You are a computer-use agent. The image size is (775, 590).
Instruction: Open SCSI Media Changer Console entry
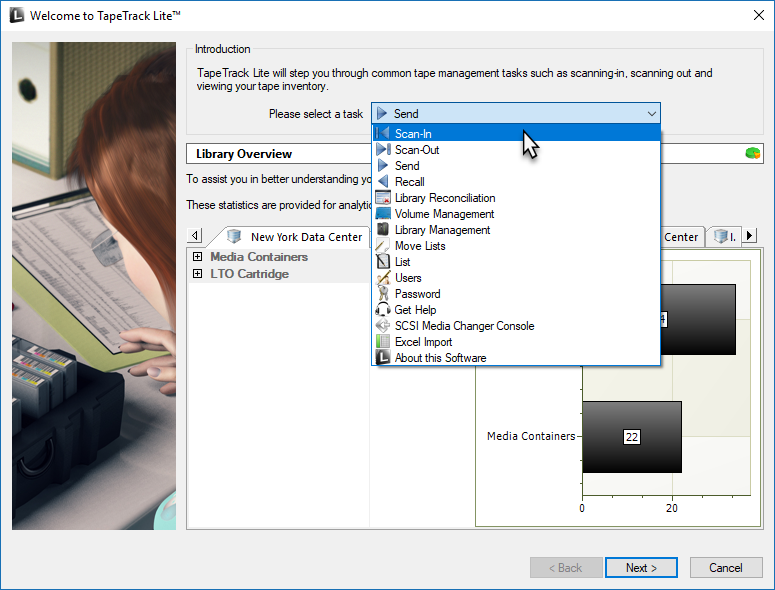click(516, 326)
